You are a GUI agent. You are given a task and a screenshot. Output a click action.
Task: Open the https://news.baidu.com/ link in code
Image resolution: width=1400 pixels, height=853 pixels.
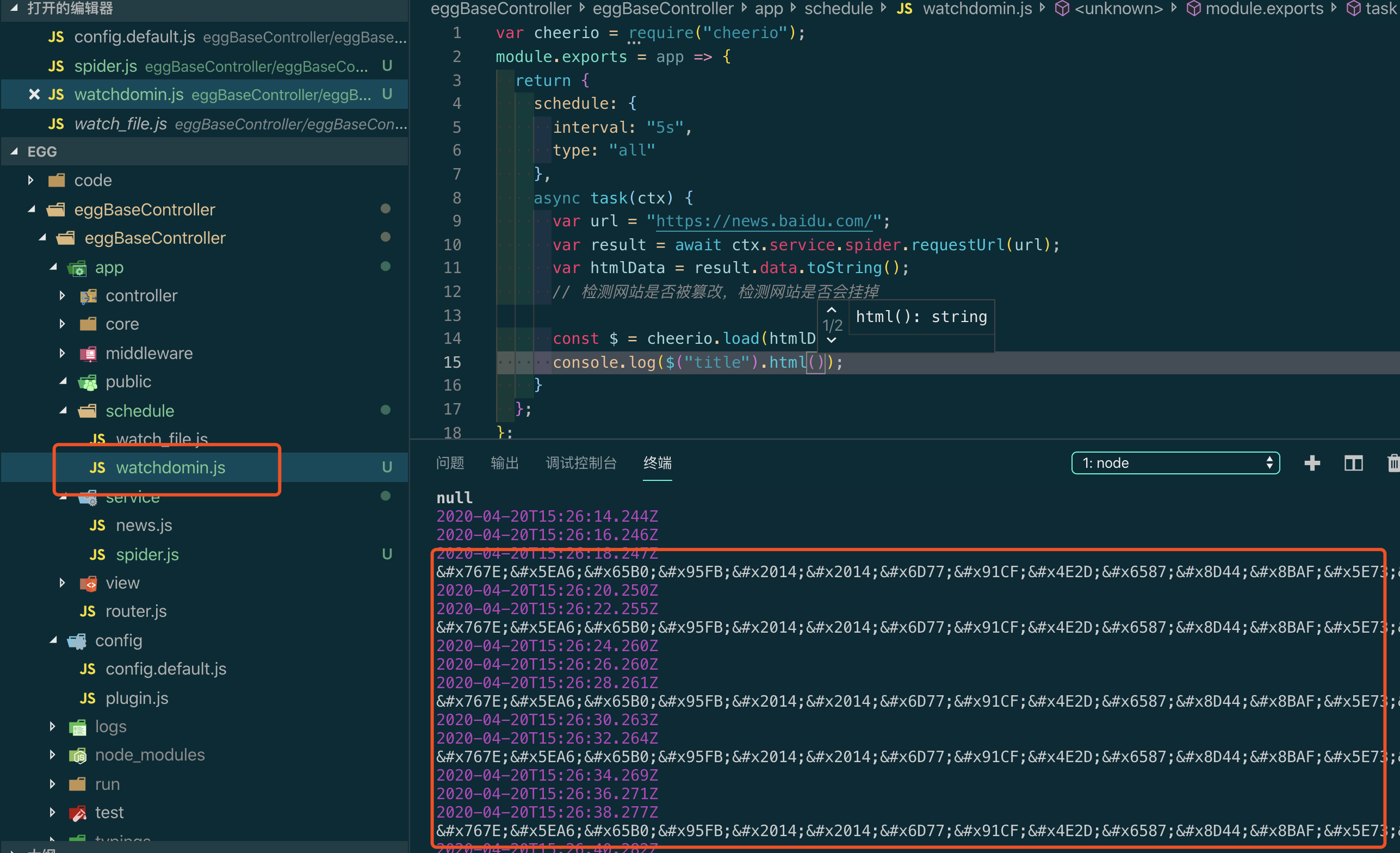[764, 221]
